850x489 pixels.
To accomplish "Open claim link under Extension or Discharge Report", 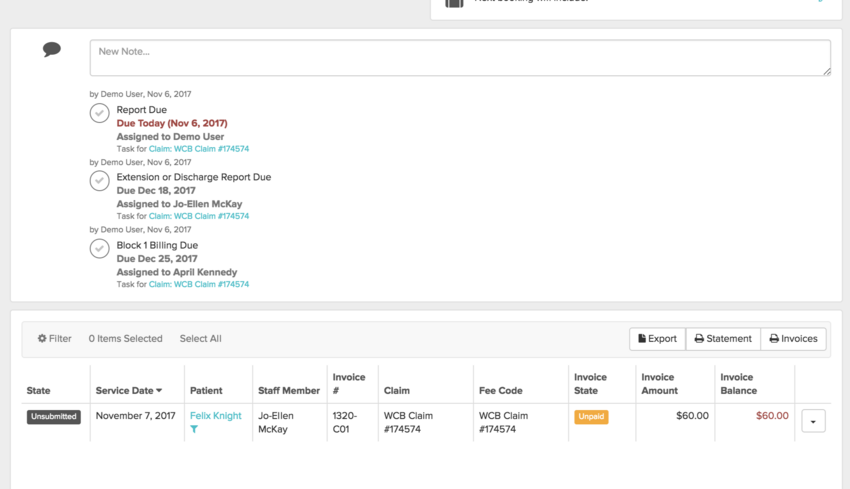I will [199, 216].
